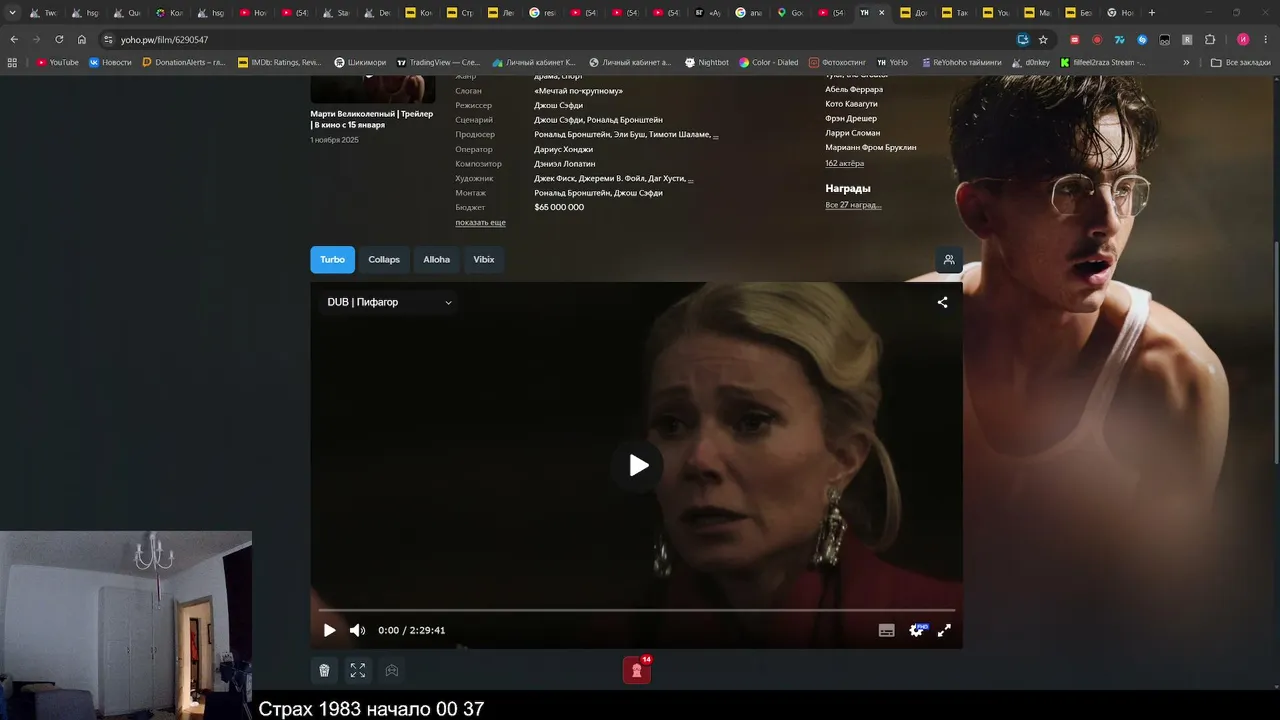The width and height of the screenshot is (1280, 720).
Task: Click the address bar showing yoho.pw/film/6290547
Action: (x=560, y=40)
